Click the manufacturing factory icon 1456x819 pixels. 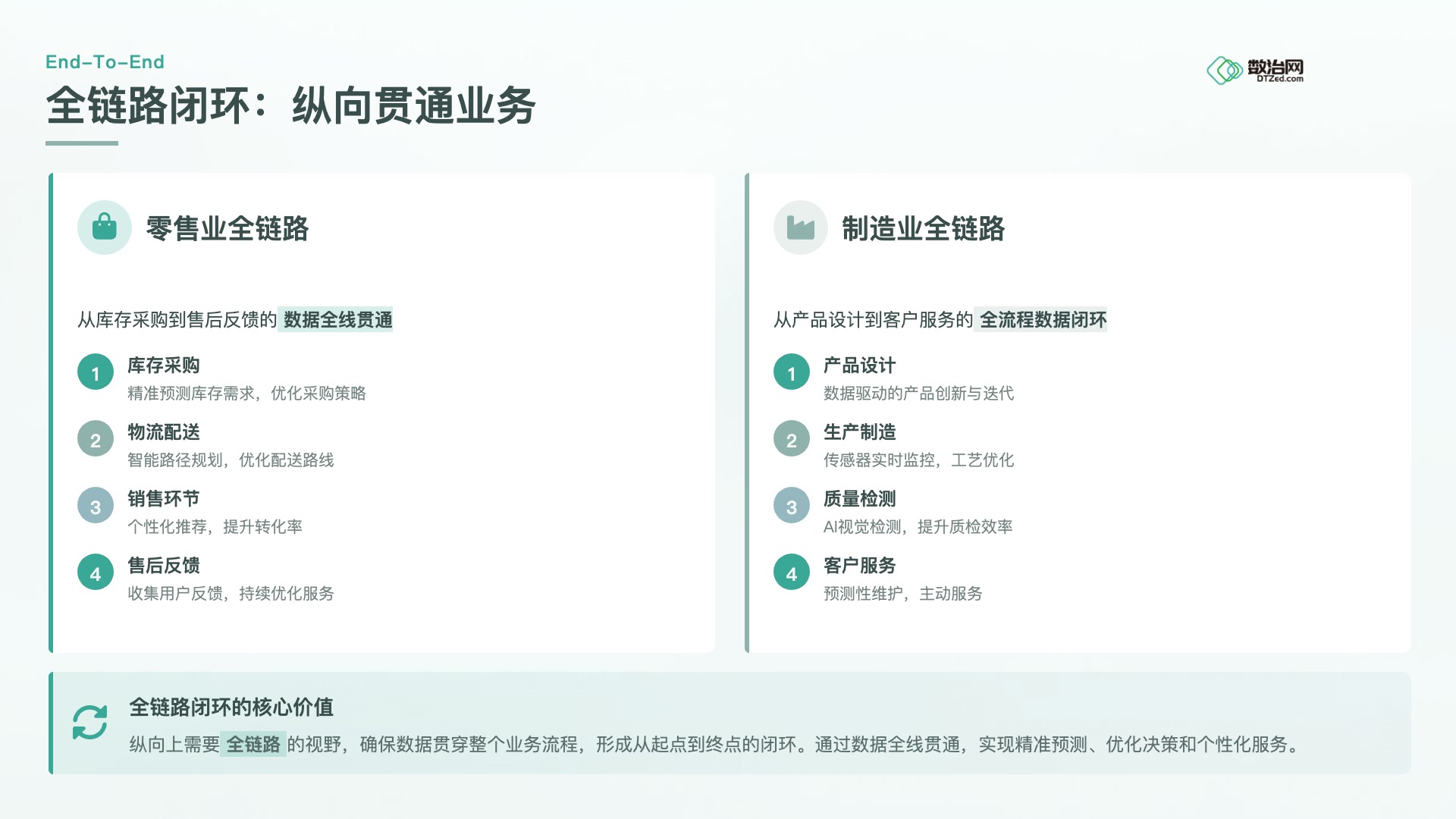pos(800,227)
